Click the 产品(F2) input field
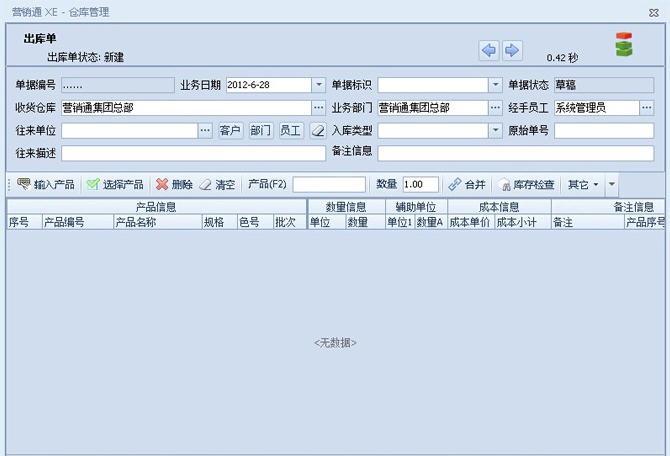The width and height of the screenshot is (670, 456). click(x=329, y=185)
